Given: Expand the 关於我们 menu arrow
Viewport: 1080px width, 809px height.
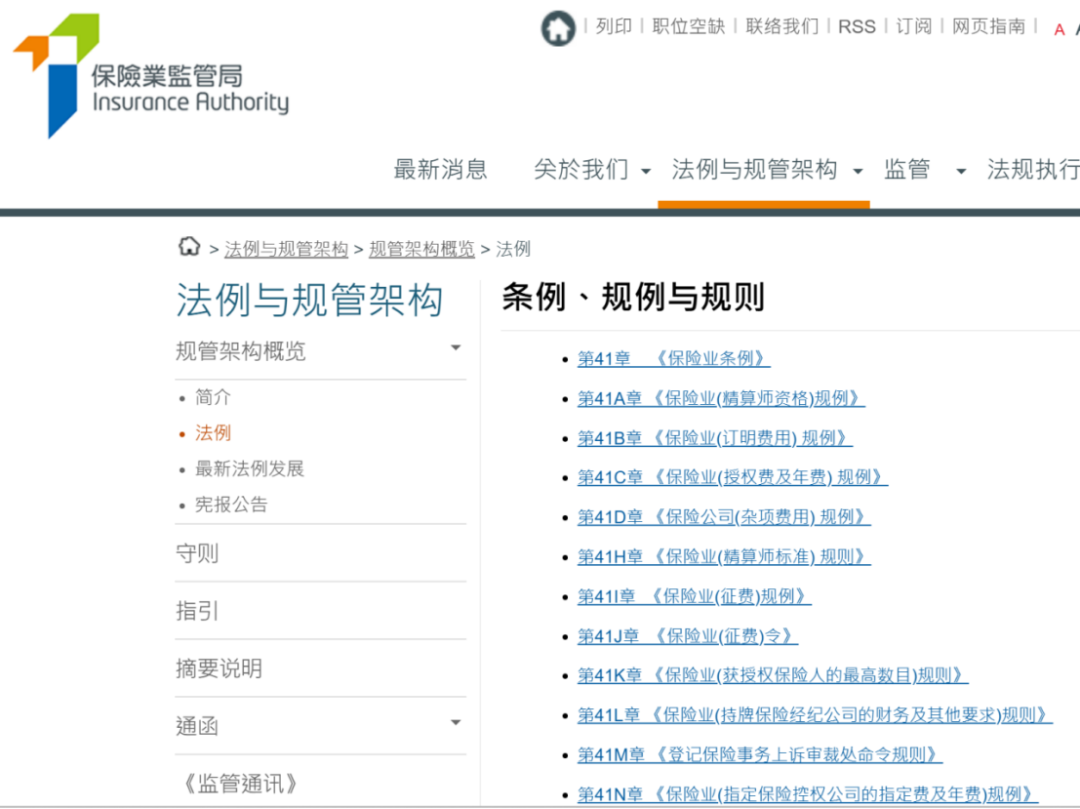Looking at the screenshot, I should coord(646,172).
